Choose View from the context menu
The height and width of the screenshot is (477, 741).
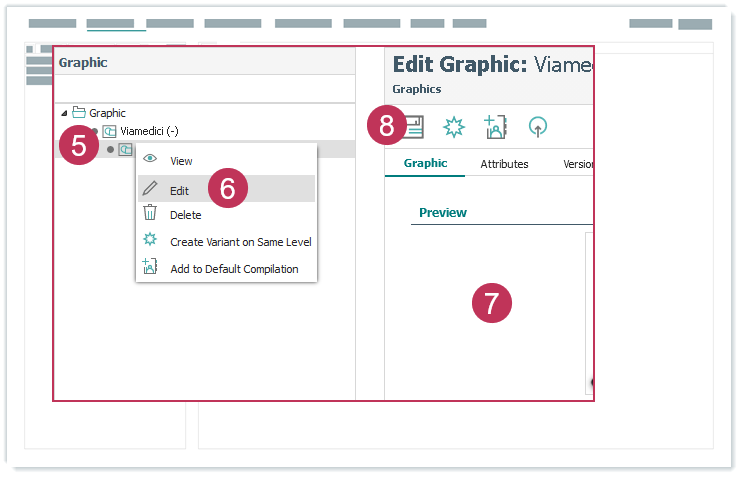[x=181, y=161]
